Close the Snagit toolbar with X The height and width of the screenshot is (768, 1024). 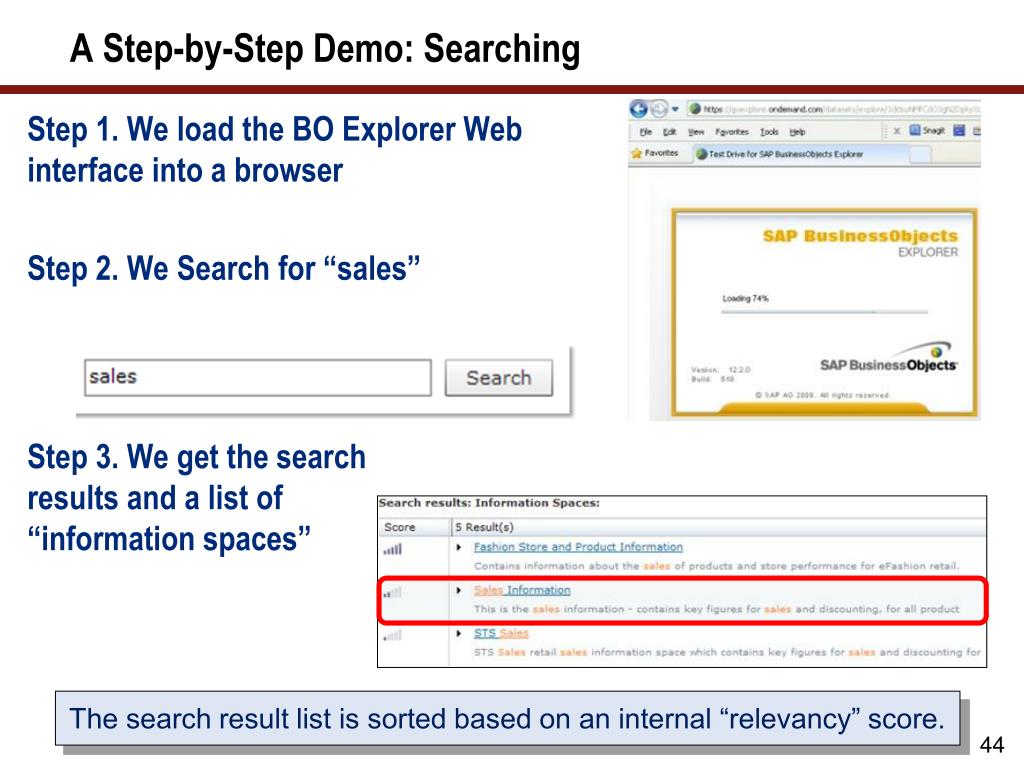896,131
